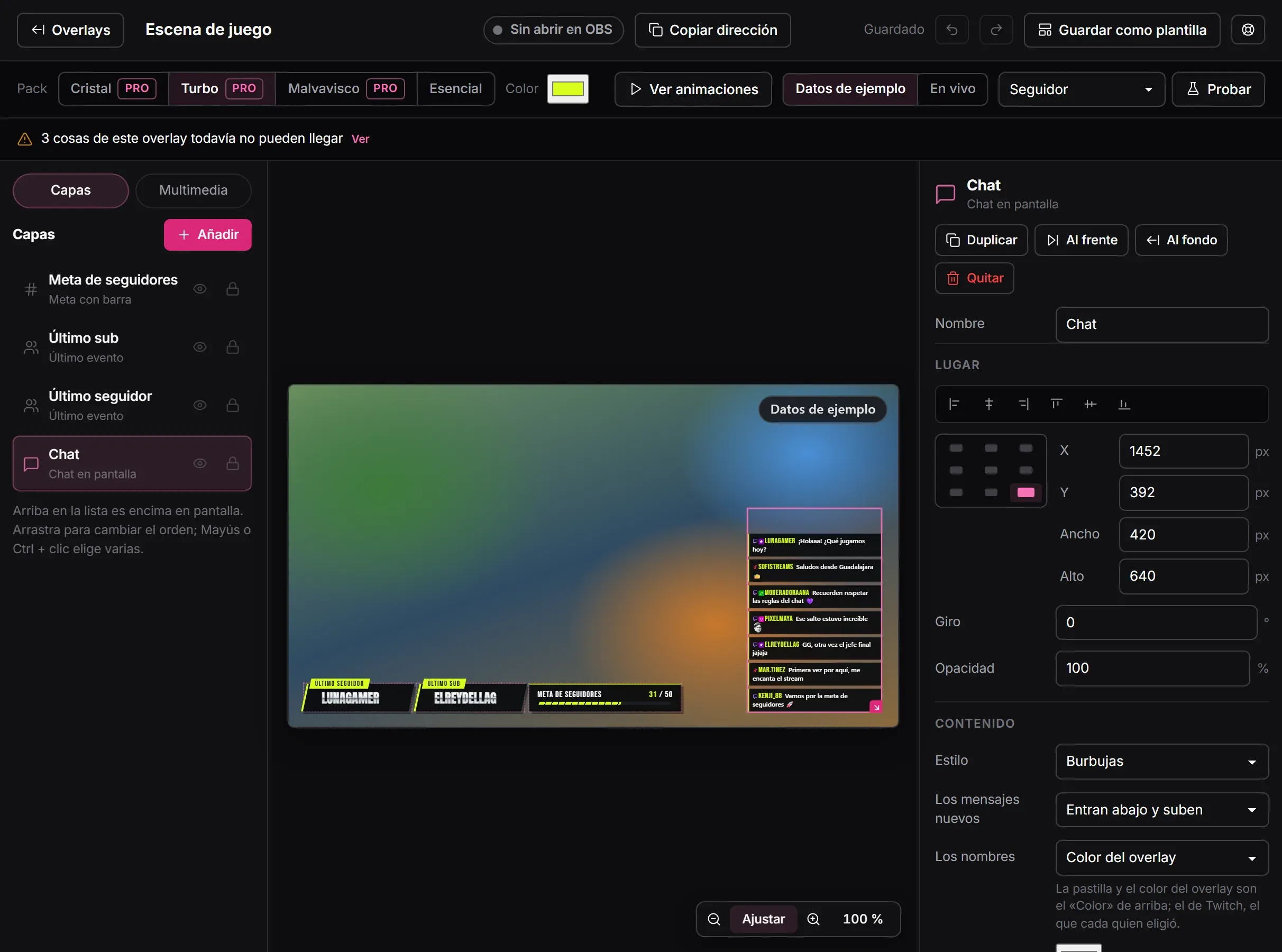The height and width of the screenshot is (952, 1282).
Task: Align layer to bottom edge
Action: point(1124,404)
